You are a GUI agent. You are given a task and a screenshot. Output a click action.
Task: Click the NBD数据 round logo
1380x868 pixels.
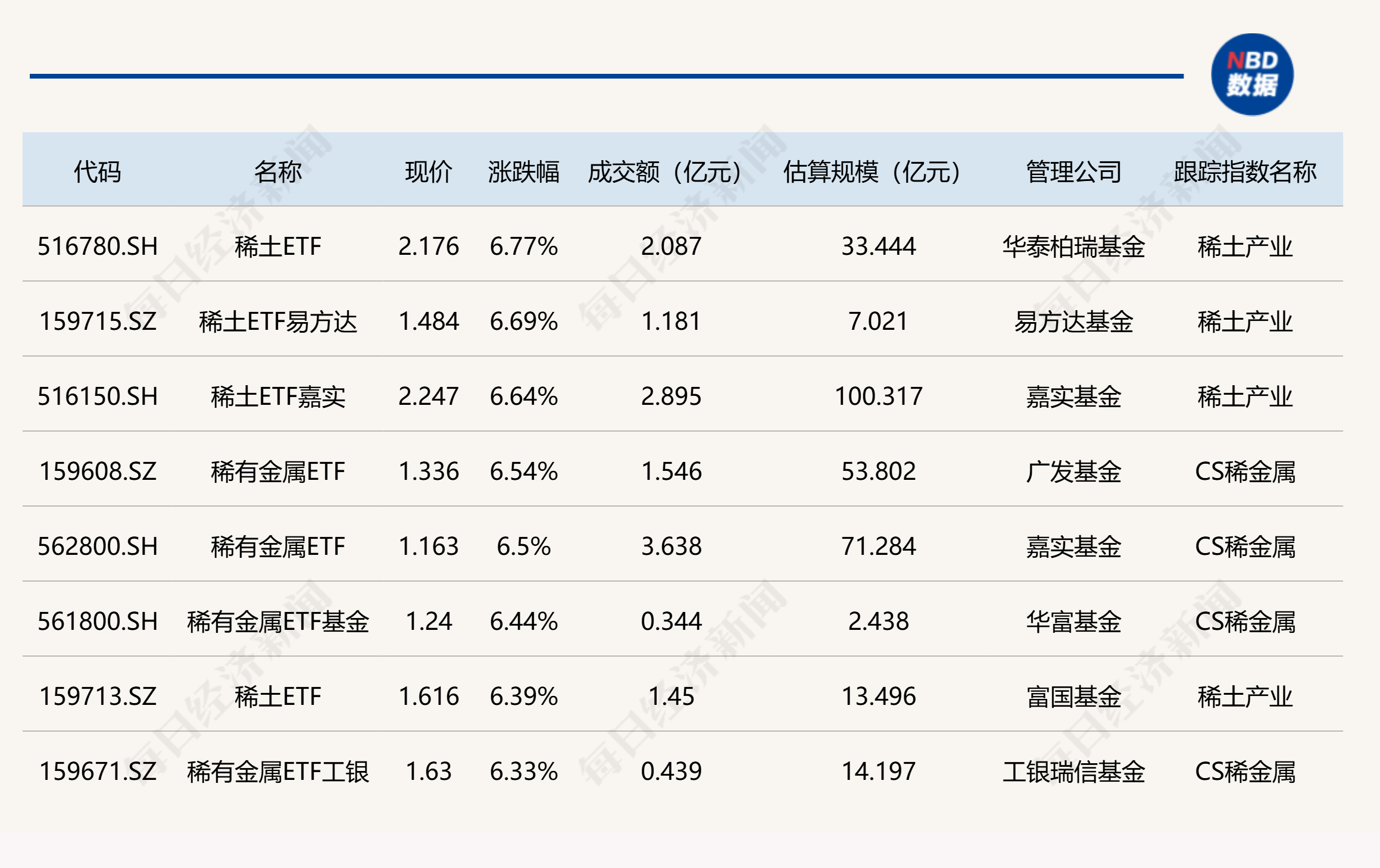coord(1252,74)
